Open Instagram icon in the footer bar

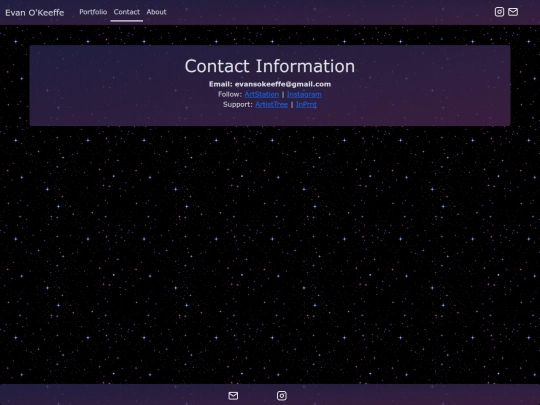[x=282, y=396]
